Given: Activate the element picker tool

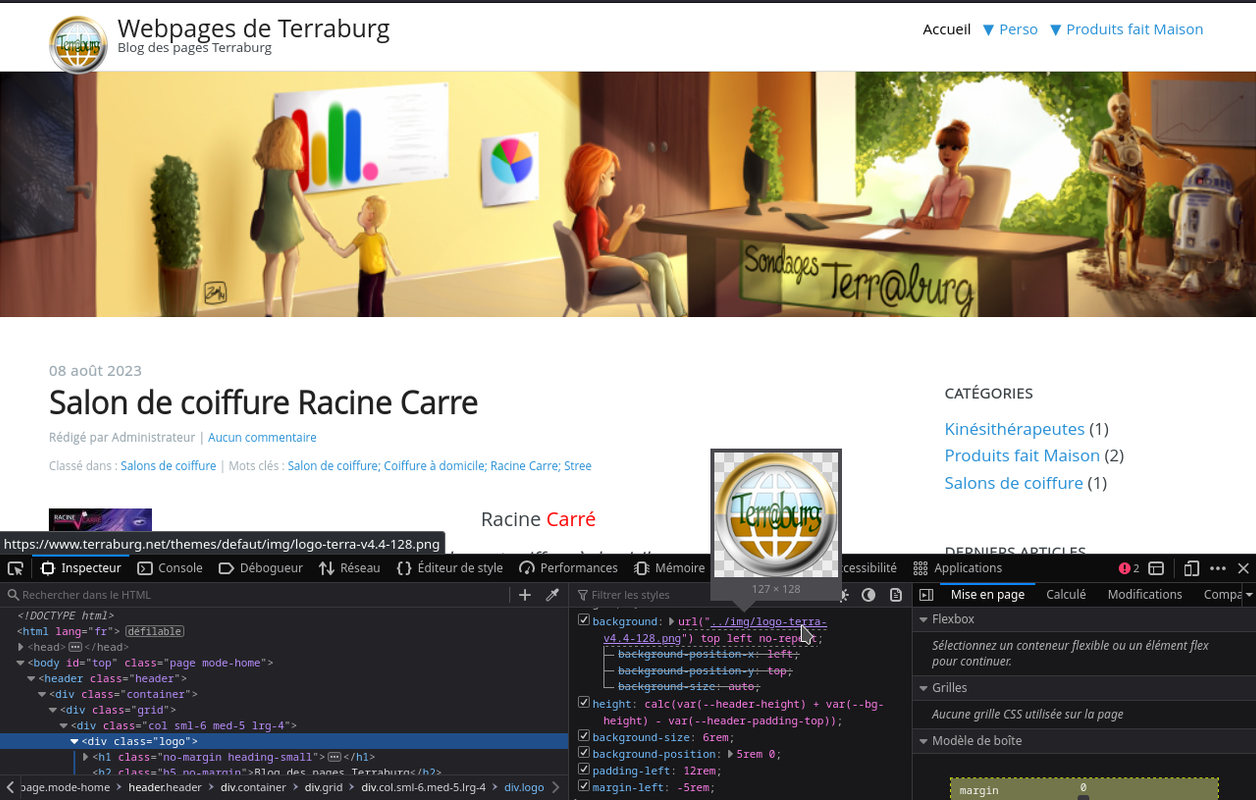Looking at the screenshot, I should point(15,568).
